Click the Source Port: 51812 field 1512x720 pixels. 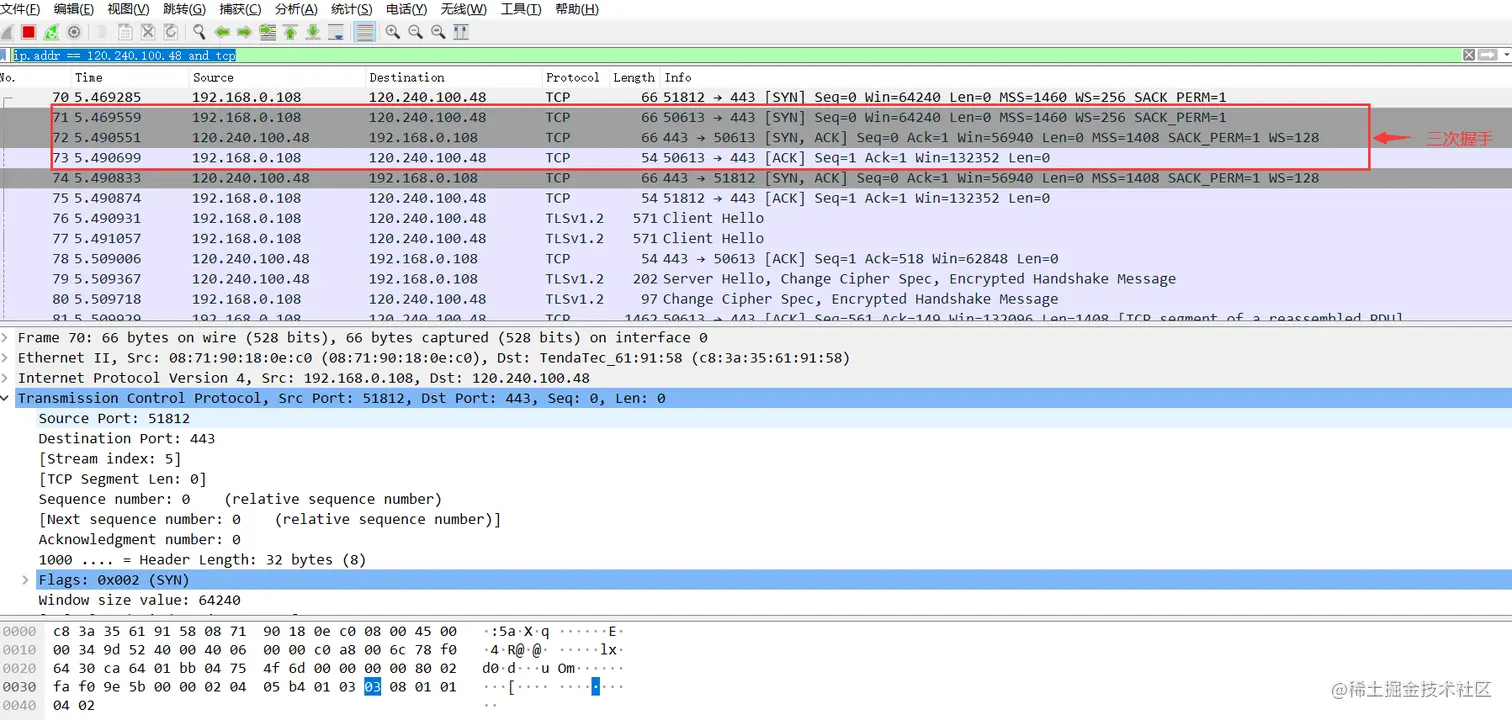(114, 418)
